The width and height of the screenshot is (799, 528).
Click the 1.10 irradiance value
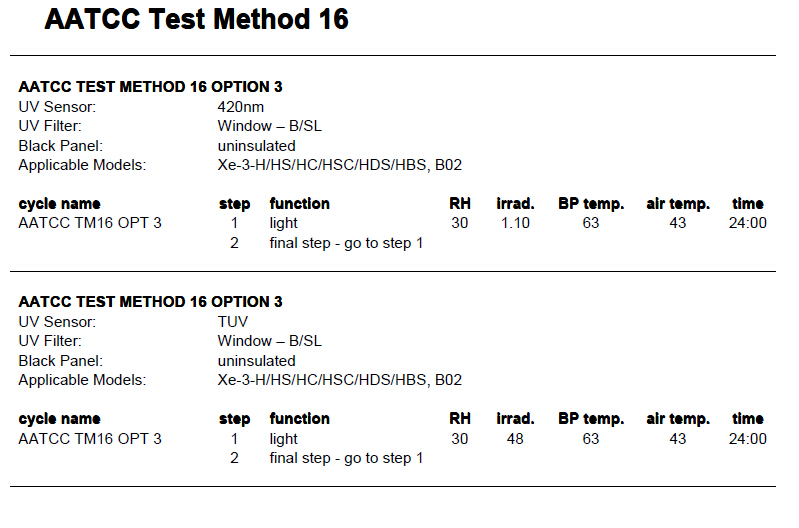pos(515,223)
